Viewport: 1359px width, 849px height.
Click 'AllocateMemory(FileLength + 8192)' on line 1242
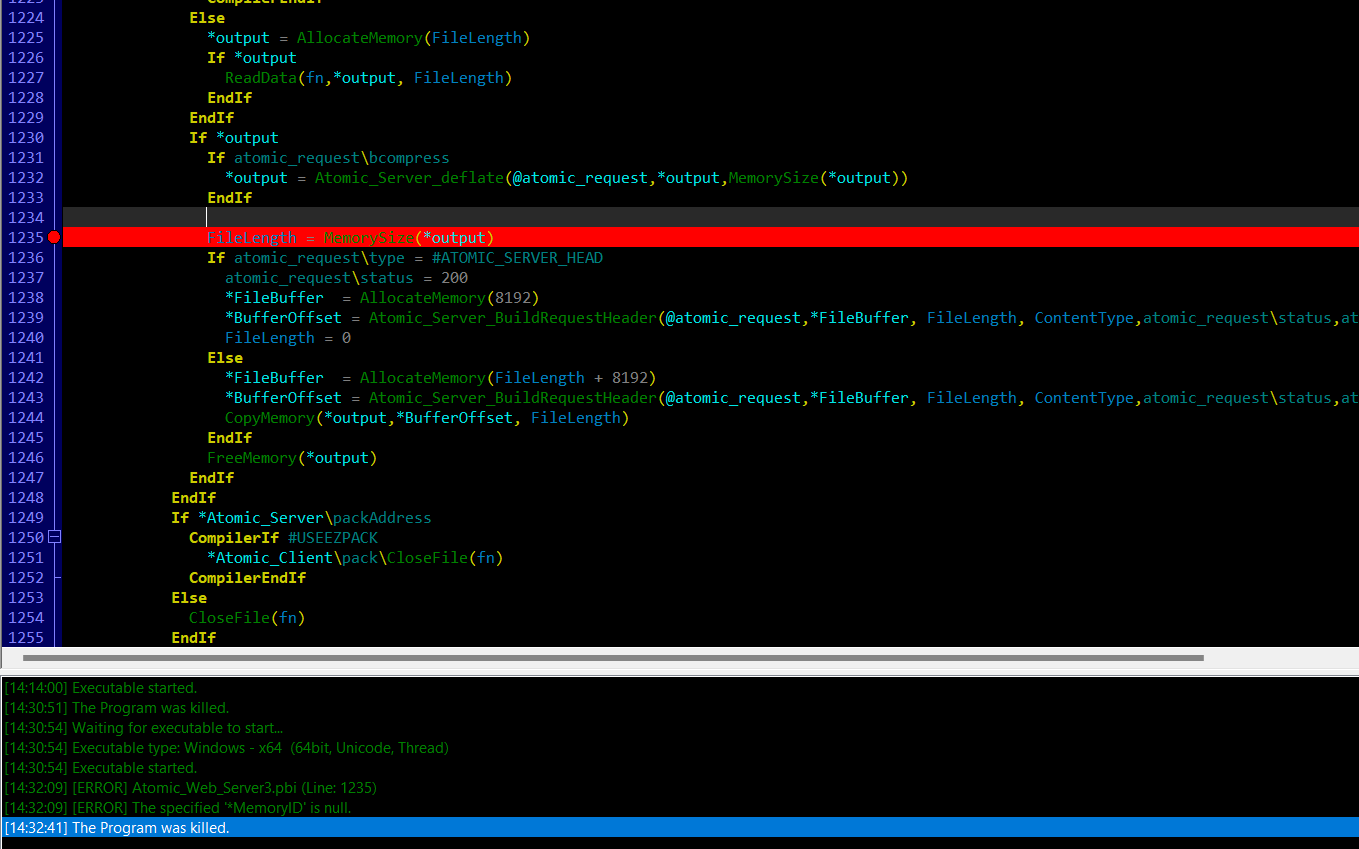507,377
